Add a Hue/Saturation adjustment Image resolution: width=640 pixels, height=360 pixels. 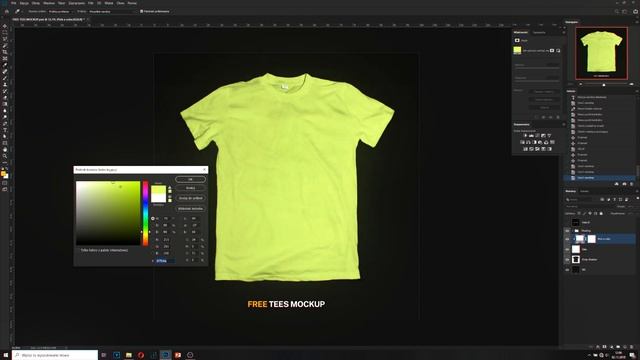tap(522, 142)
